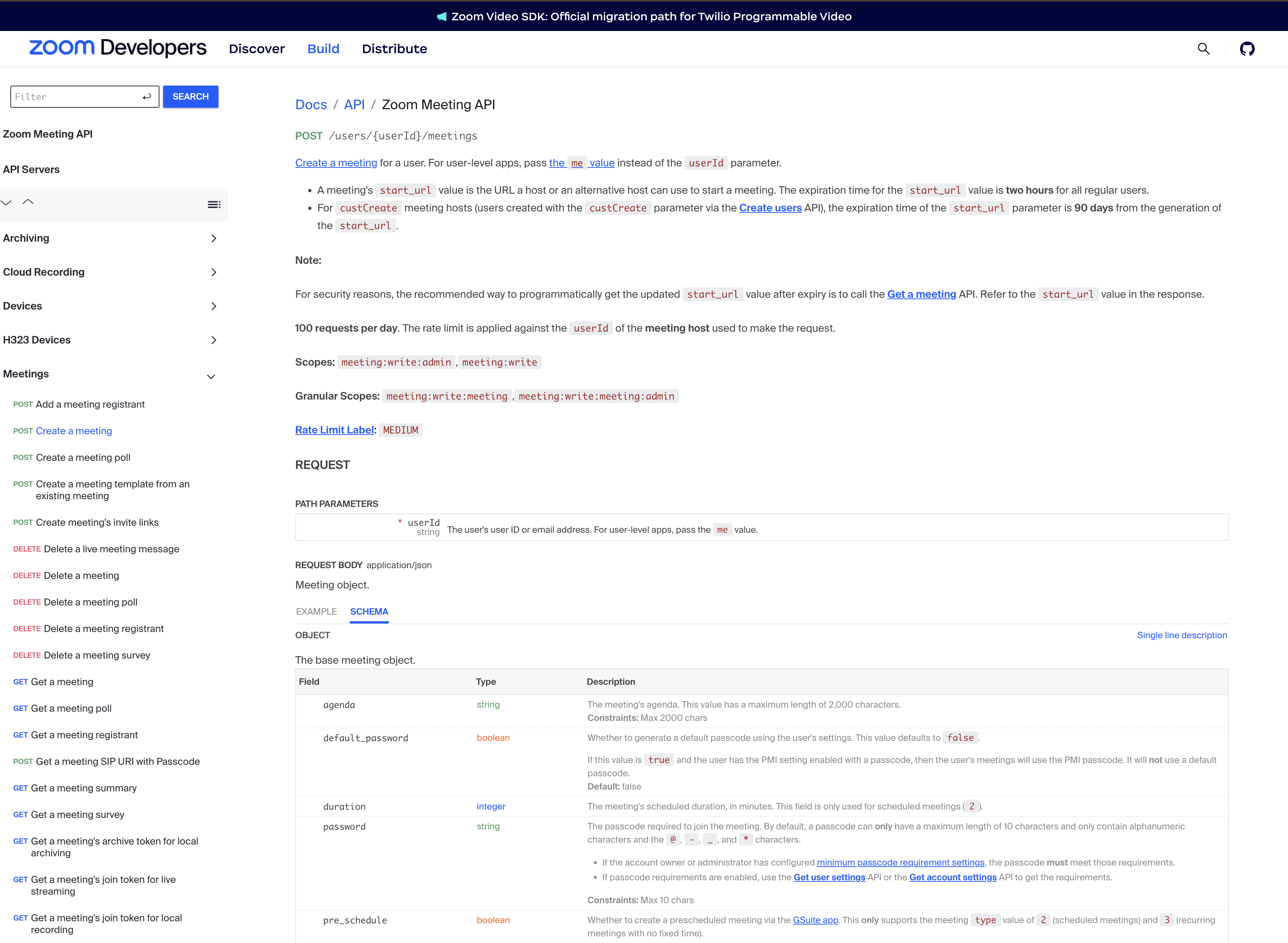Open the 'Get a meeting' API link in note
The image size is (1288, 943).
[922, 294]
